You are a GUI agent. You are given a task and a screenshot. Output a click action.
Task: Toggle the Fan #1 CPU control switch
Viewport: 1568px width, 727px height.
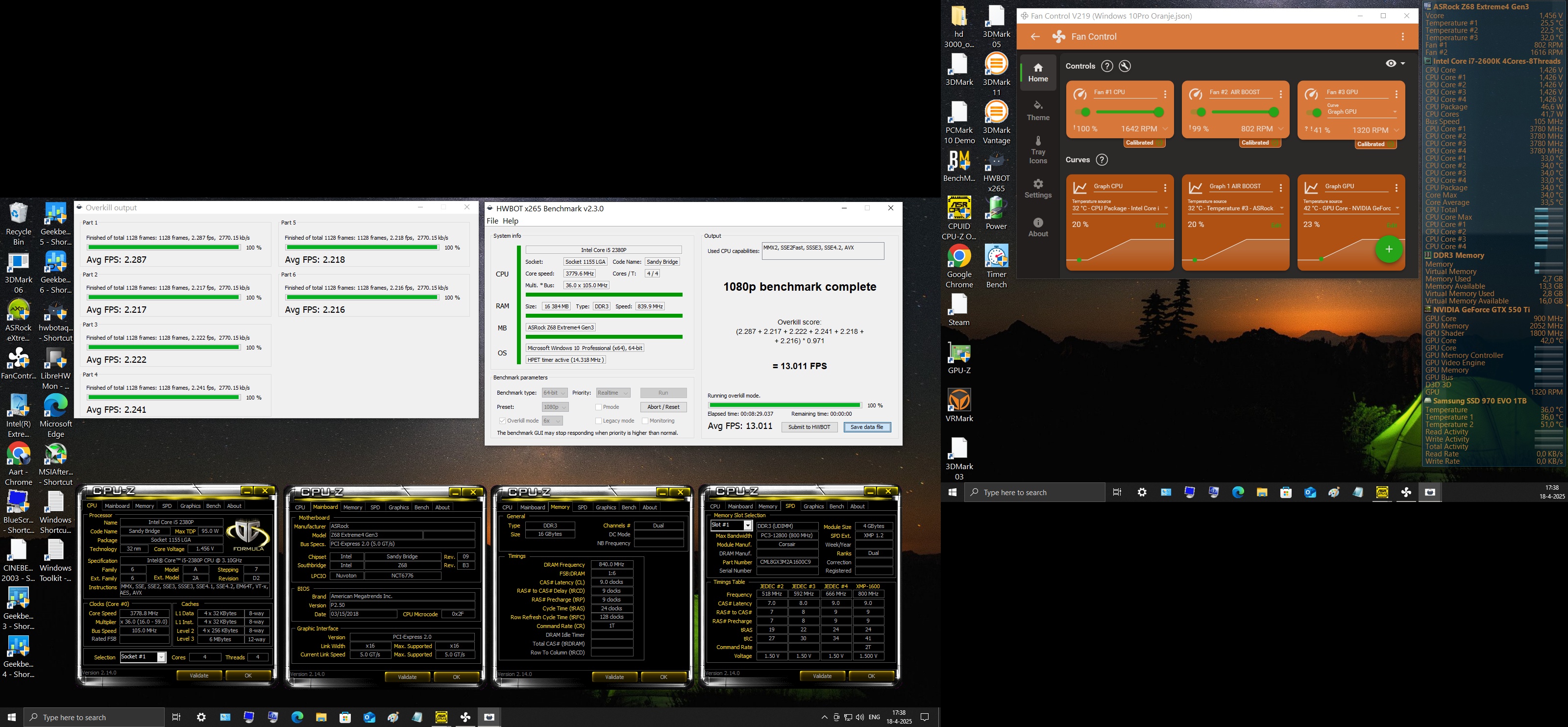[x=1082, y=113]
